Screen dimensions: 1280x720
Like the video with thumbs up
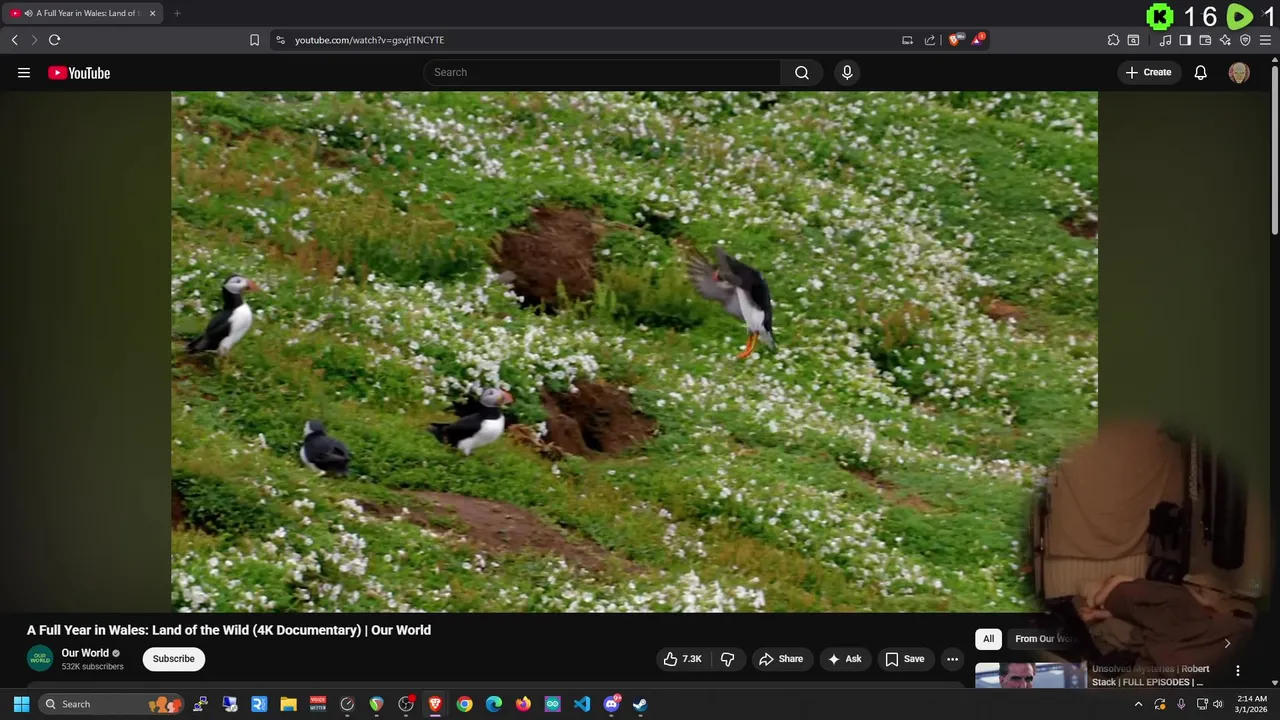[683, 659]
